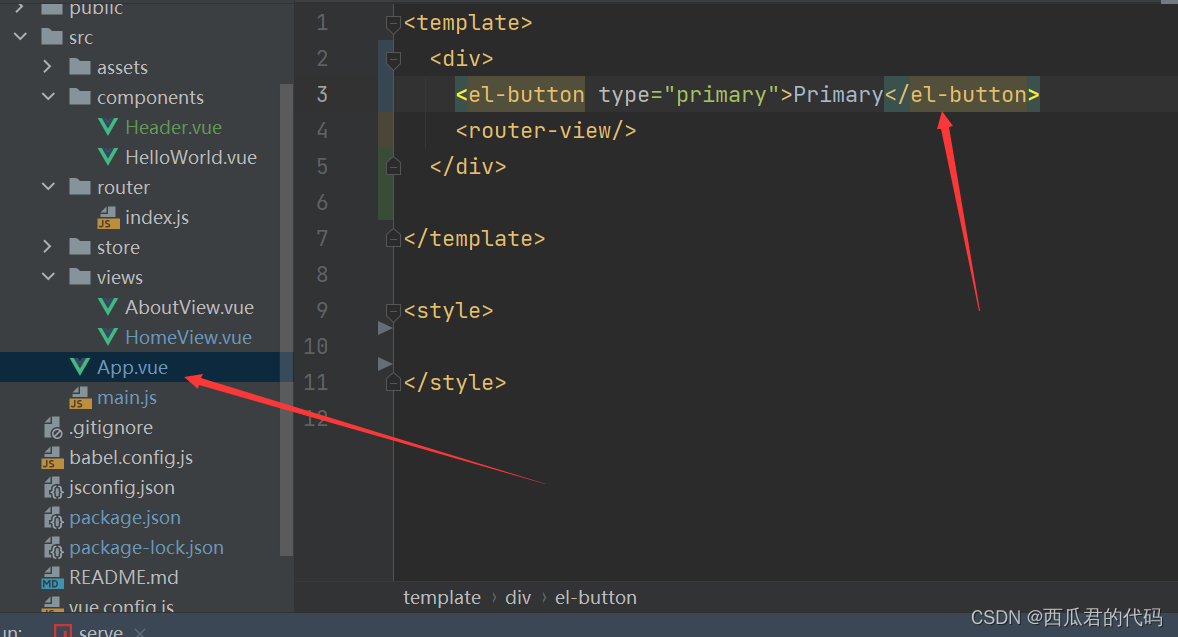
Task: Select the template breadcrumb
Action: [x=442, y=598]
